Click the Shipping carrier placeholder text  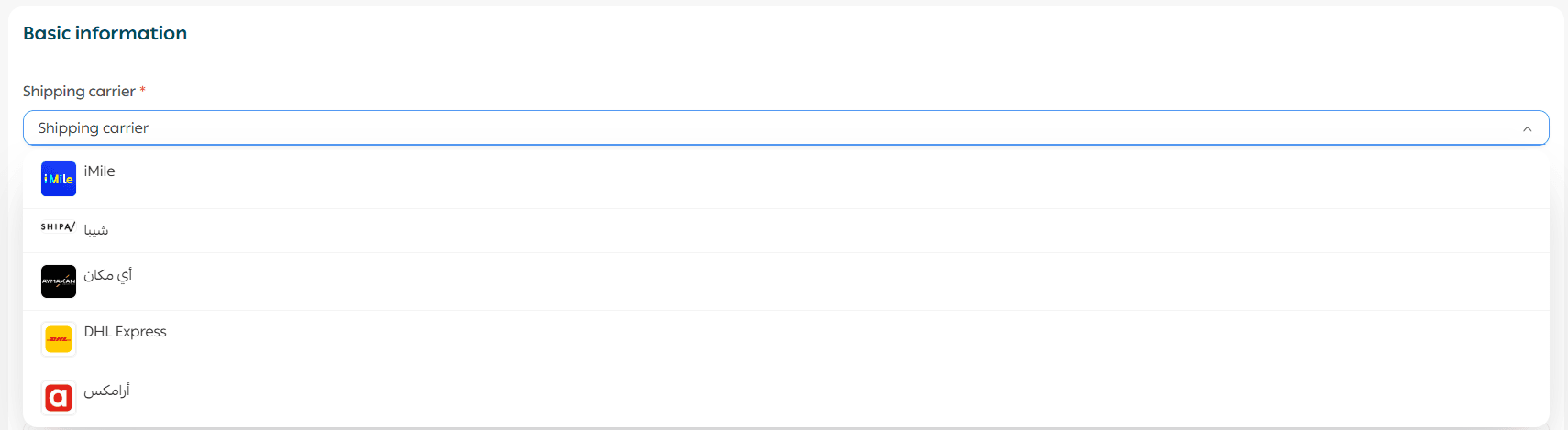94,128
